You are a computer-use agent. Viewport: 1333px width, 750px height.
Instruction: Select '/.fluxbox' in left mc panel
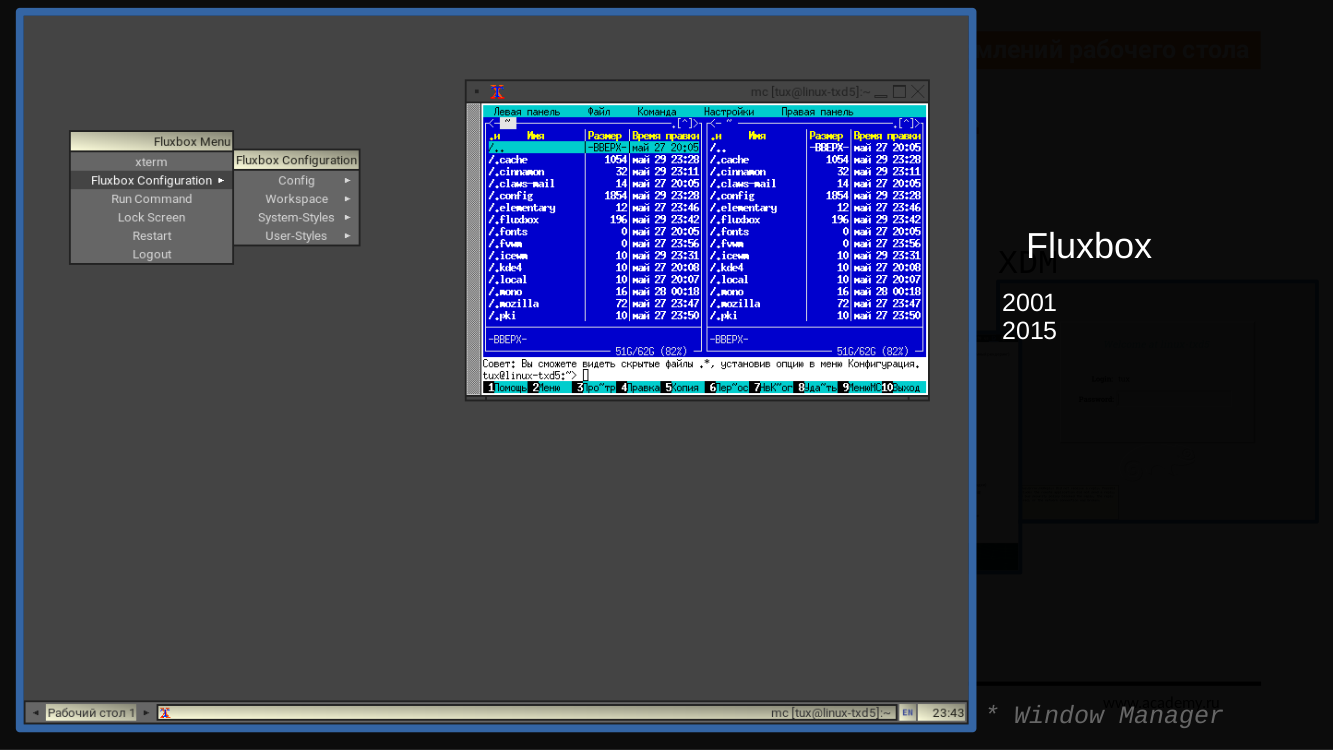point(594,220)
